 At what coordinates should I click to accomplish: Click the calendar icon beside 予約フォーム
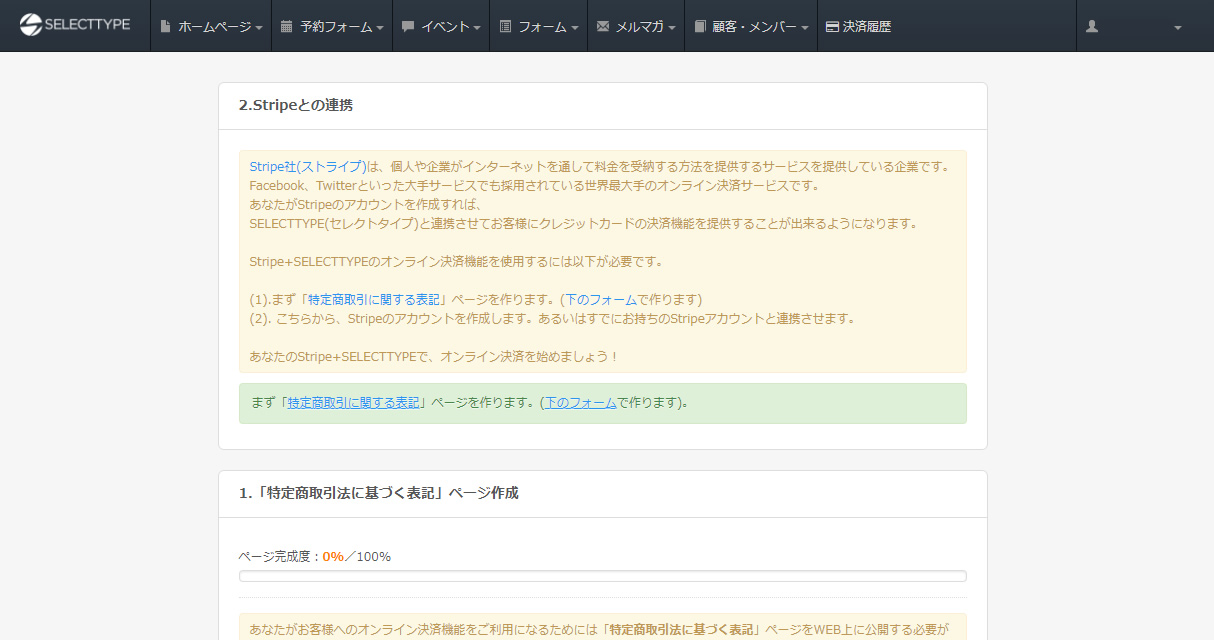coord(287,27)
